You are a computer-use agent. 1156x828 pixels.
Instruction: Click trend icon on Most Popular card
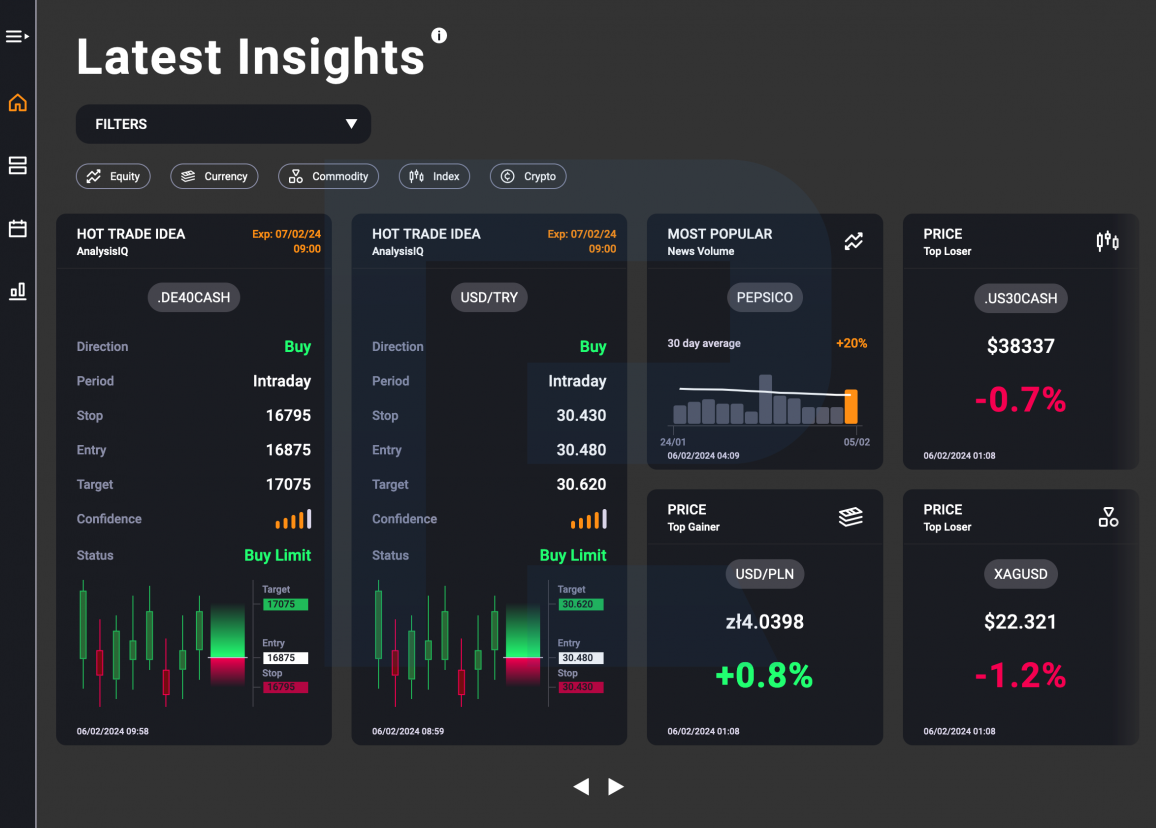pyautogui.click(x=853, y=241)
